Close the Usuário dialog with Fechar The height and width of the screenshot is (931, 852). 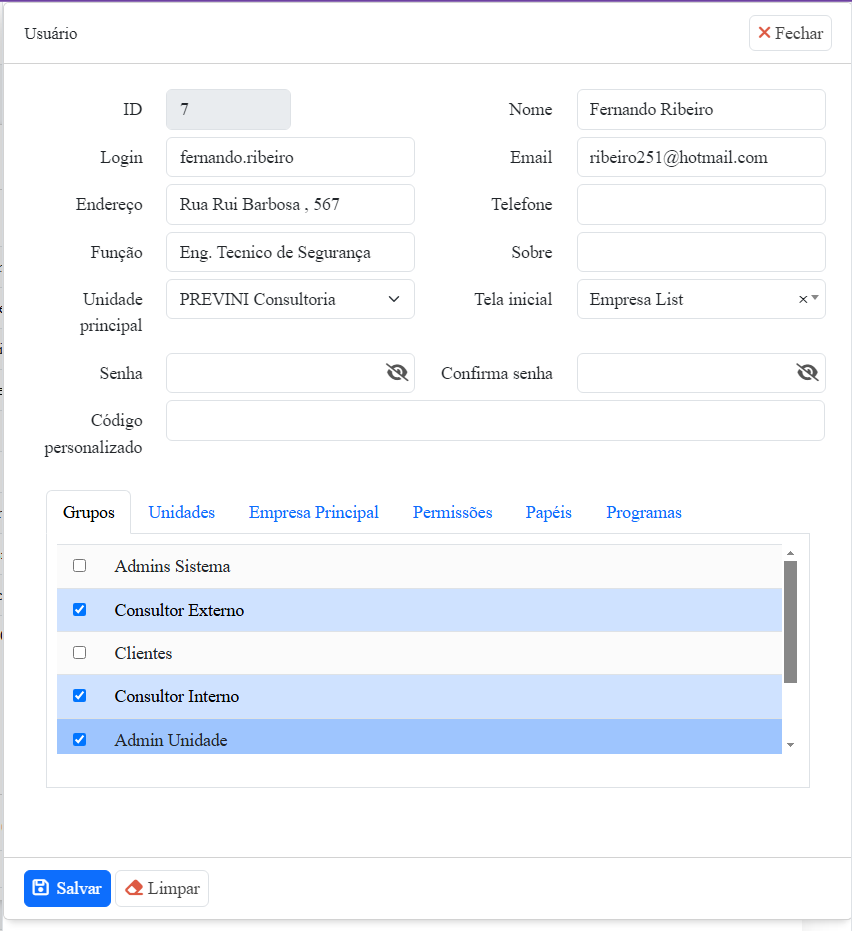click(790, 33)
